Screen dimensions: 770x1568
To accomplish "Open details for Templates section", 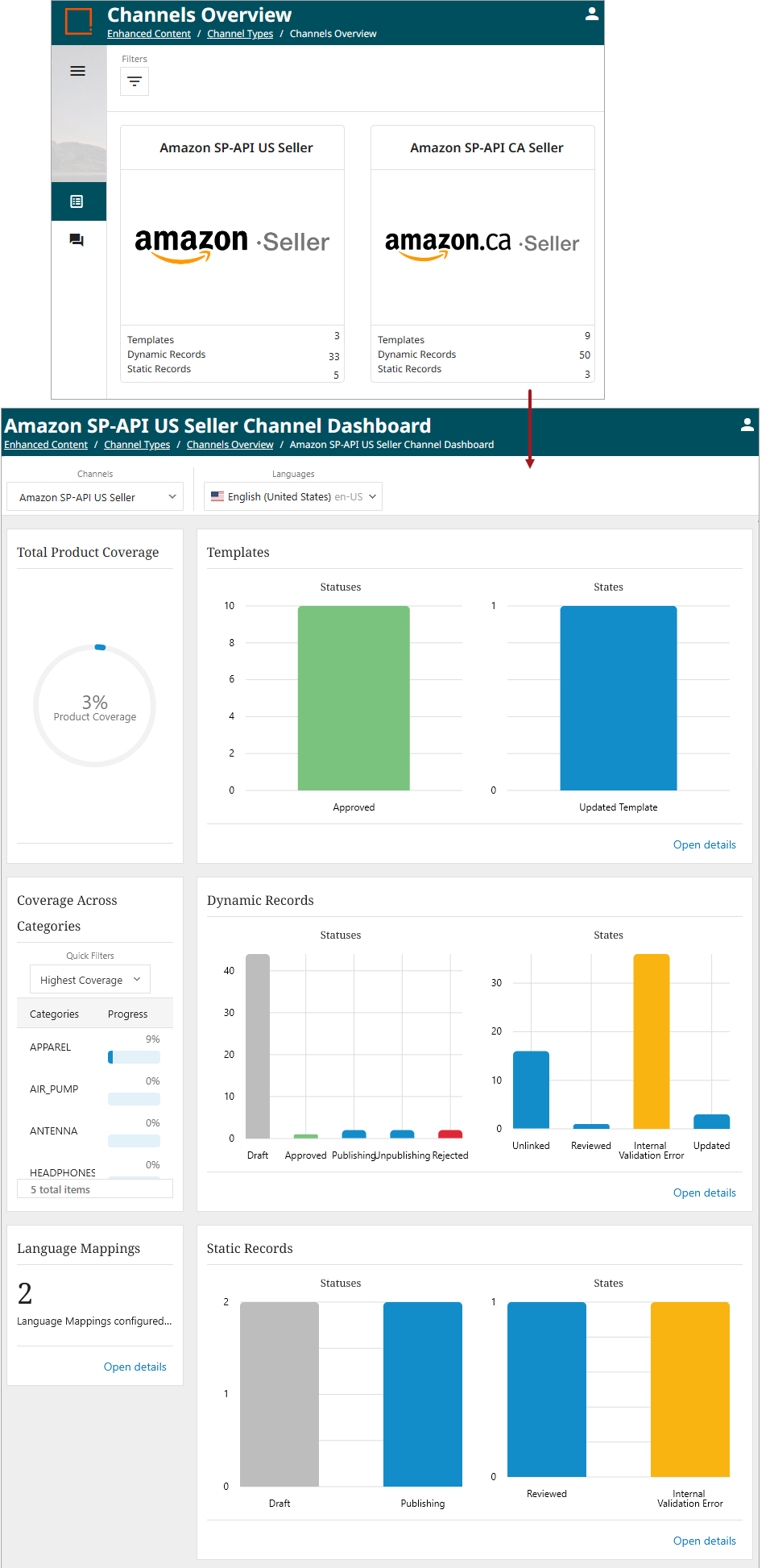I will click(x=704, y=844).
